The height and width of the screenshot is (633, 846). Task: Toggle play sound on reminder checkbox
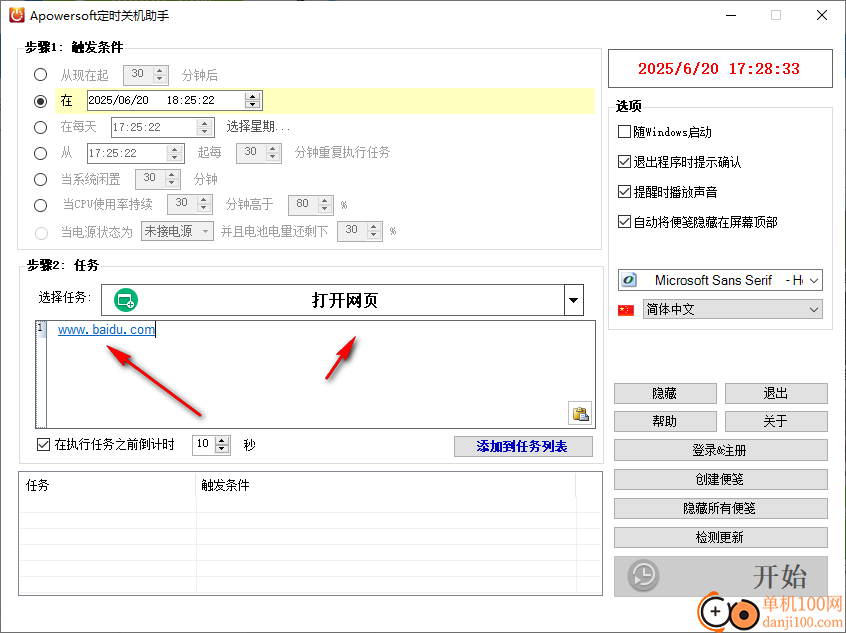tap(624, 192)
